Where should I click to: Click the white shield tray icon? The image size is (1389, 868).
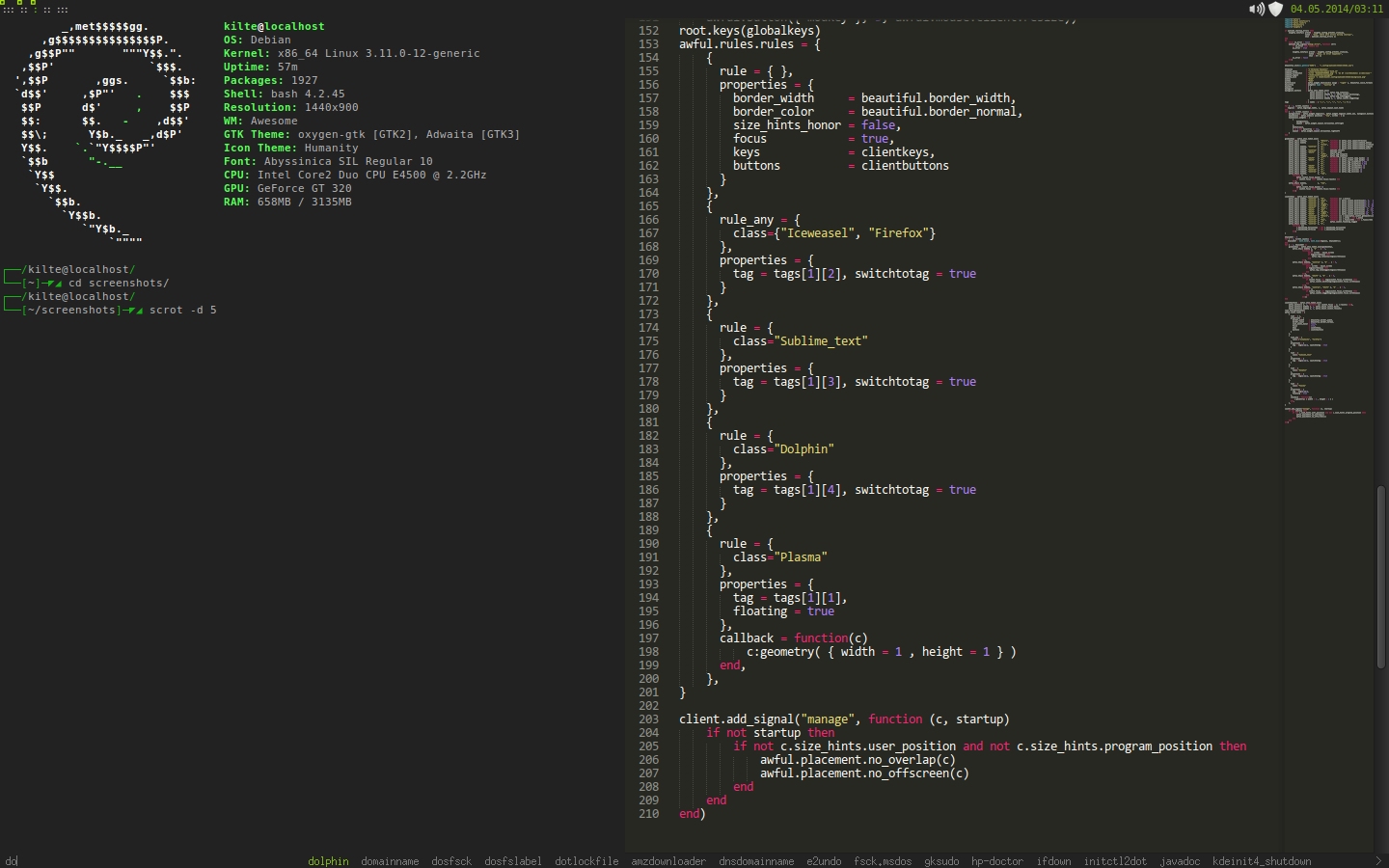coord(1275,9)
